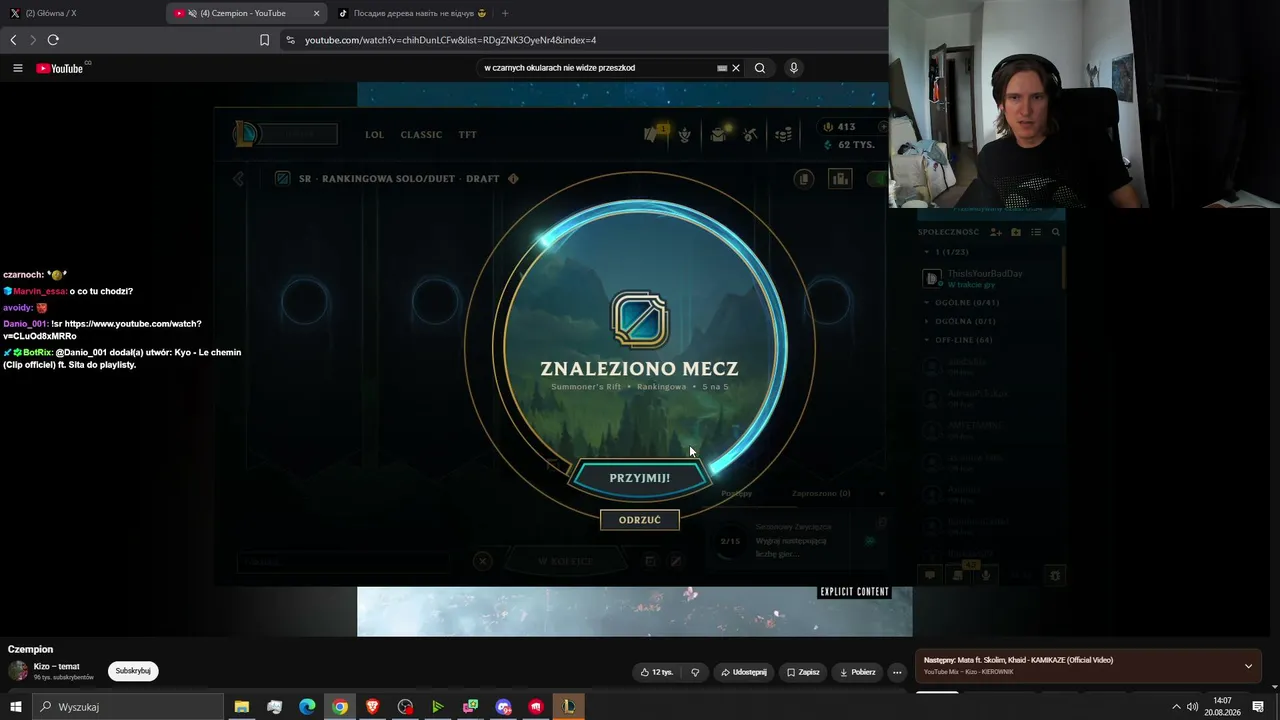Viewport: 1280px width, 720px height.
Task: Switch to the Główna / X tab
Action: point(82,13)
